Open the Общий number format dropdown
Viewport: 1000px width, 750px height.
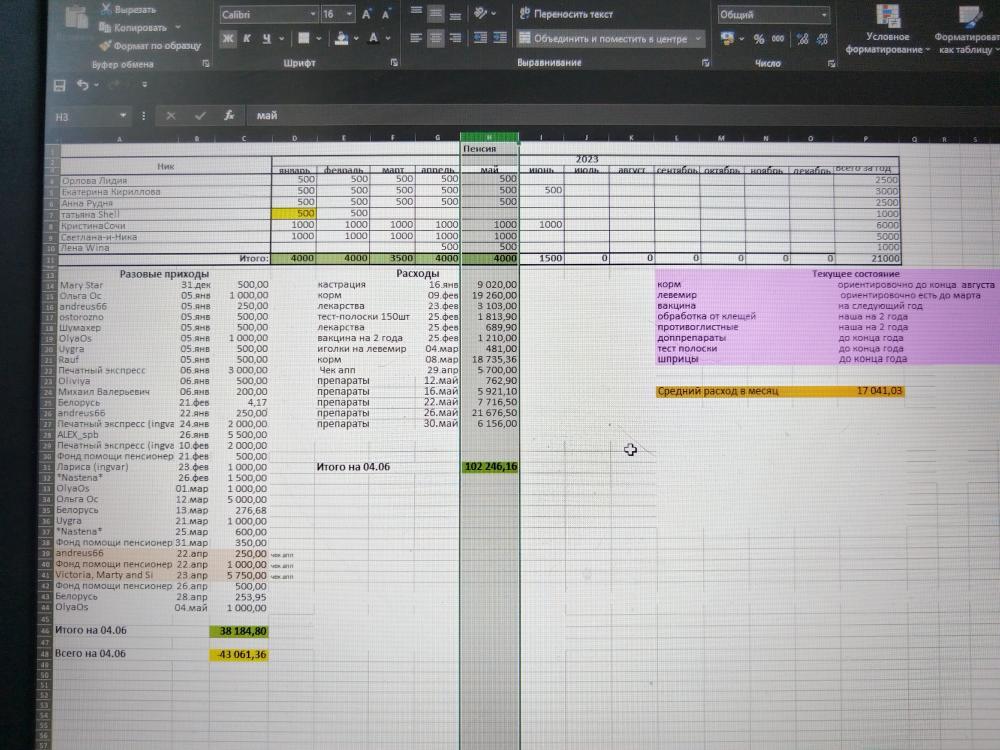[x=824, y=15]
